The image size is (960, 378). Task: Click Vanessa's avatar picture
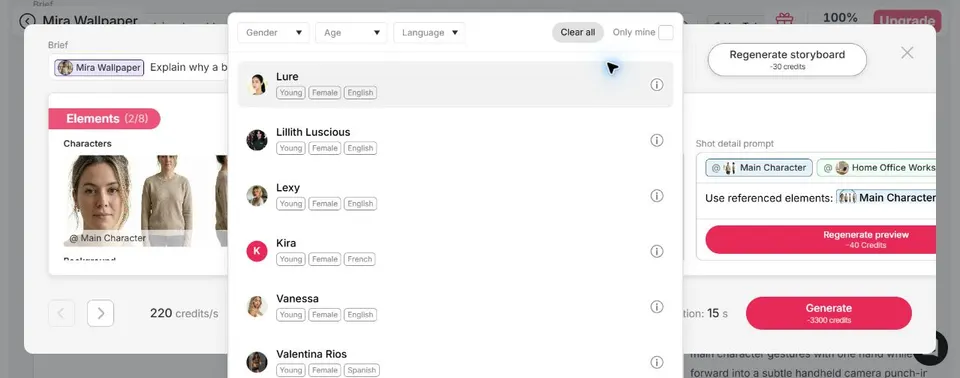257,306
